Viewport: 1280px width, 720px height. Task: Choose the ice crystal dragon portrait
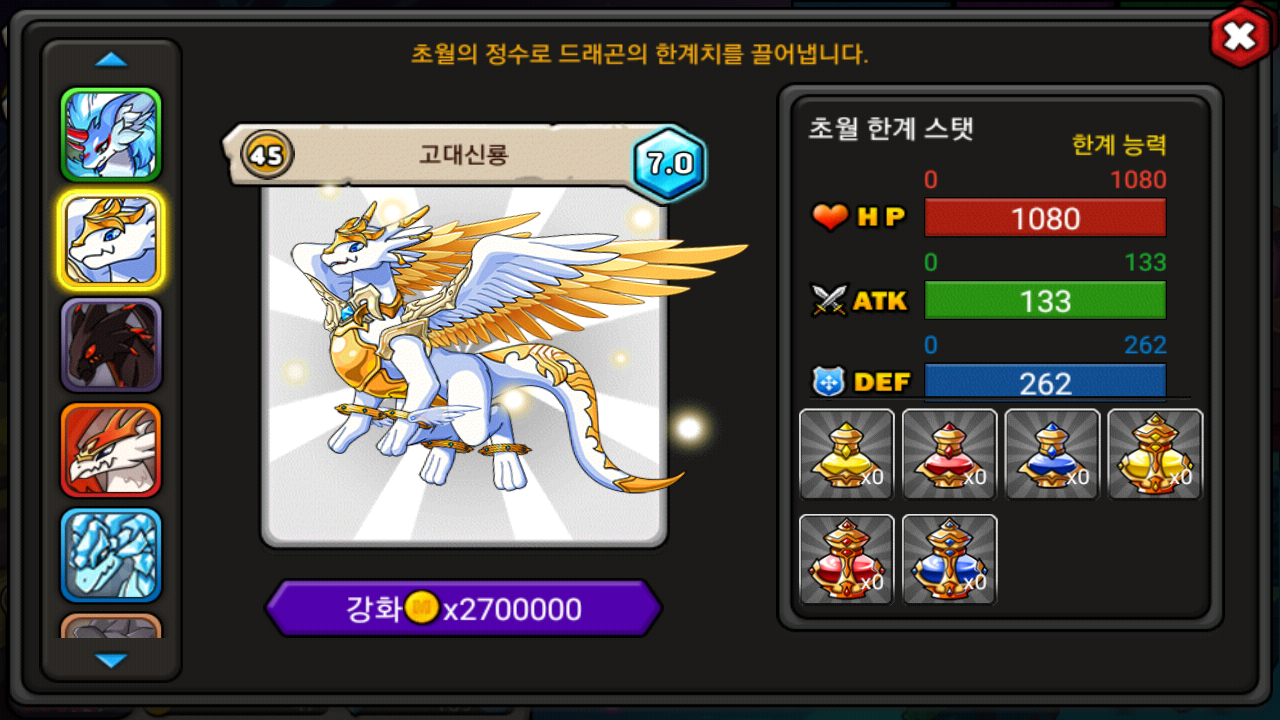[x=111, y=555]
